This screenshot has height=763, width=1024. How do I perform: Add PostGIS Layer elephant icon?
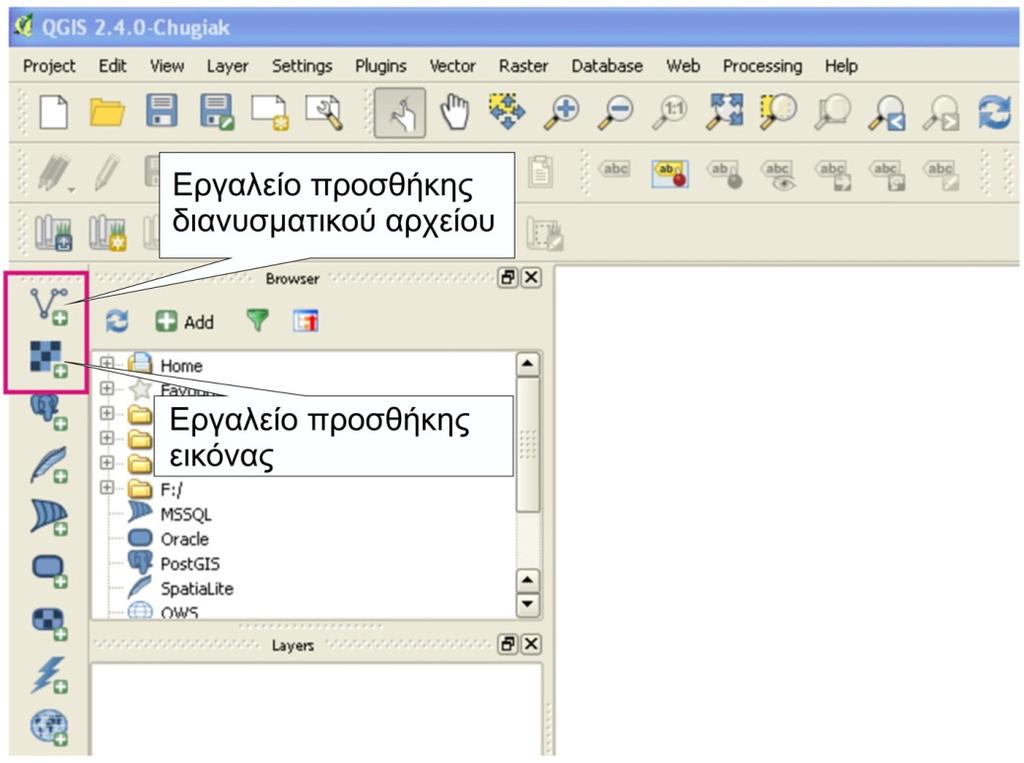[49, 412]
